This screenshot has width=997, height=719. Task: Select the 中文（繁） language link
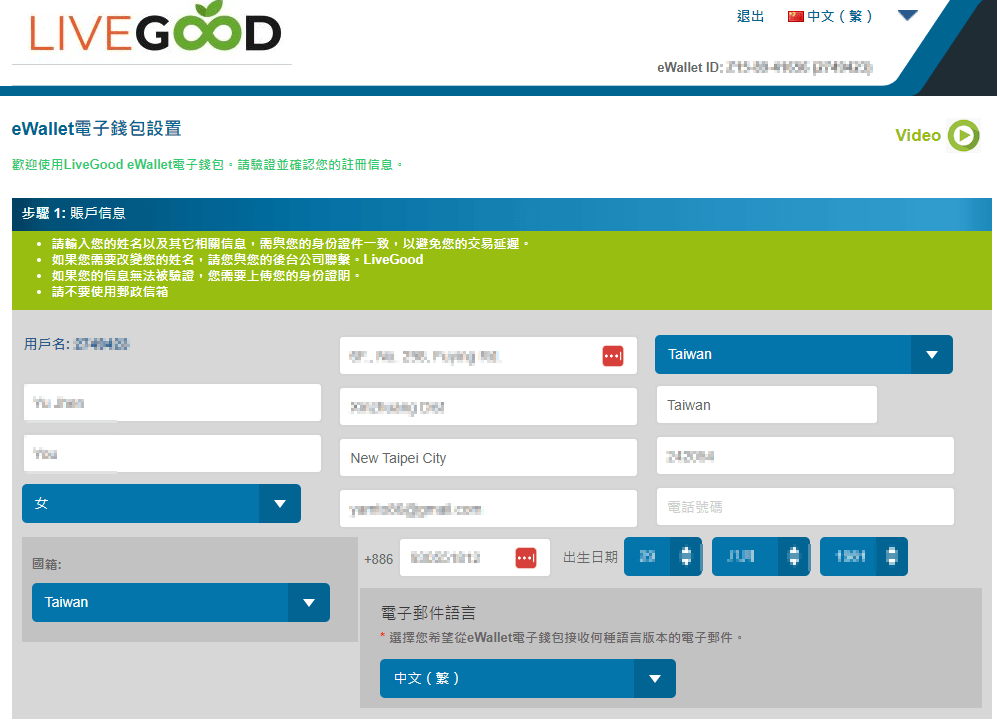pyautogui.click(x=840, y=16)
